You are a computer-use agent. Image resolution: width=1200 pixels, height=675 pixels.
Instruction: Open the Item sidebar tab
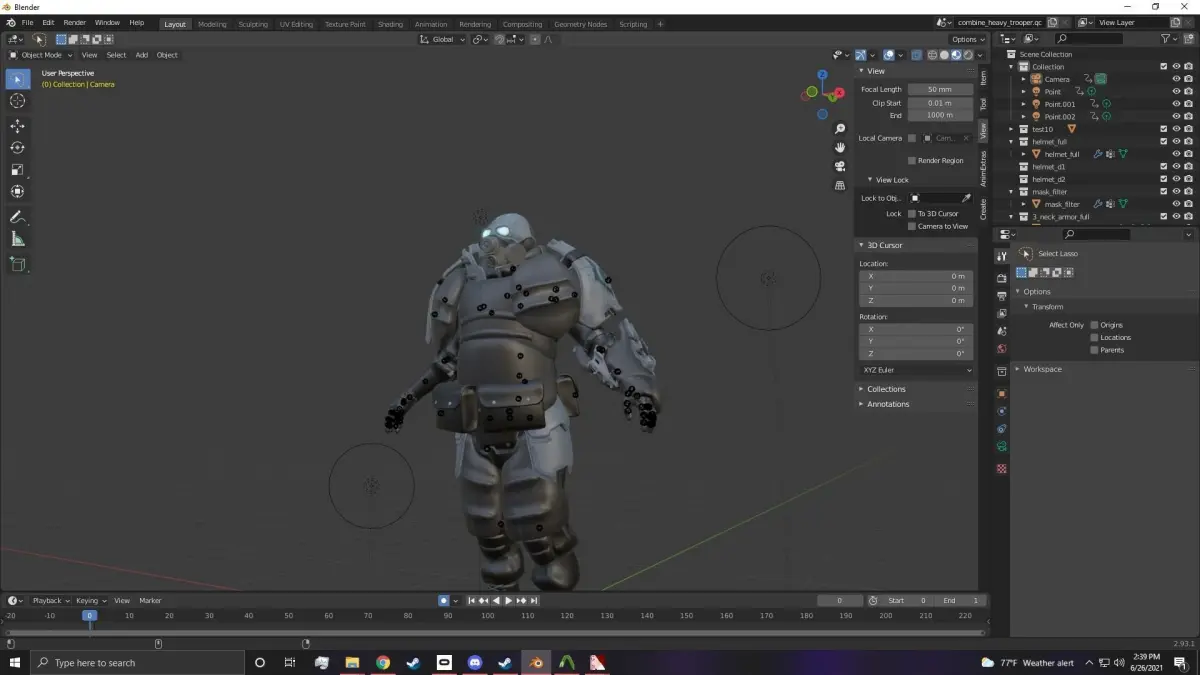pyautogui.click(x=983, y=77)
